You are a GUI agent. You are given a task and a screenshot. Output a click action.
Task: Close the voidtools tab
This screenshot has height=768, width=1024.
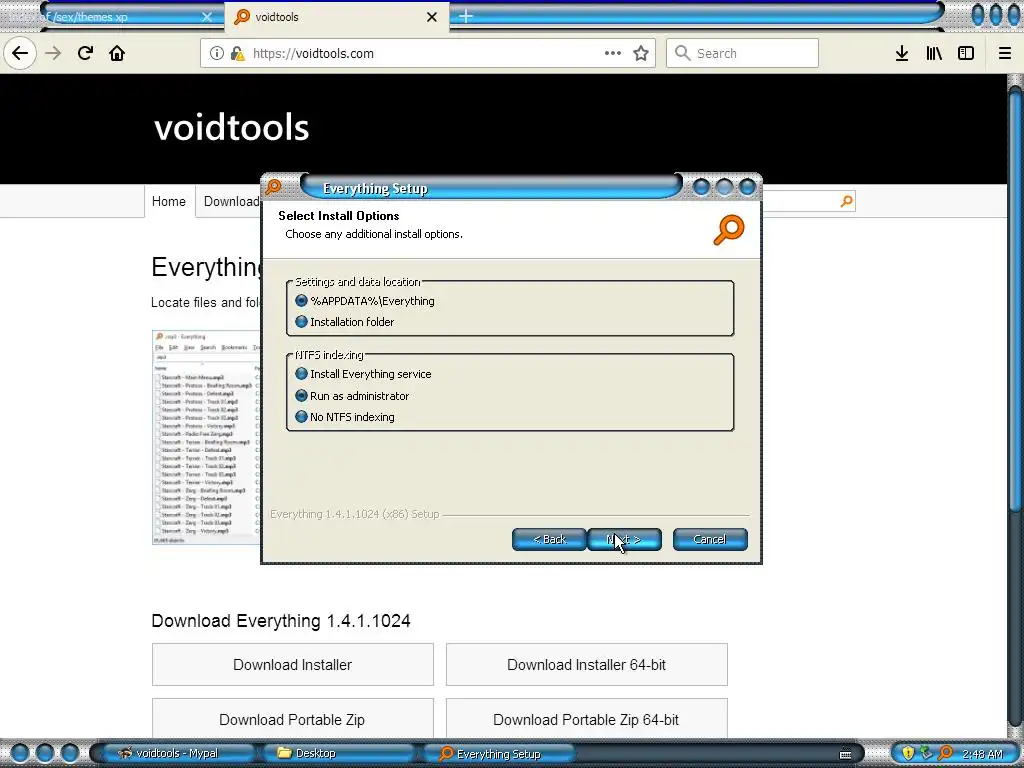click(432, 17)
